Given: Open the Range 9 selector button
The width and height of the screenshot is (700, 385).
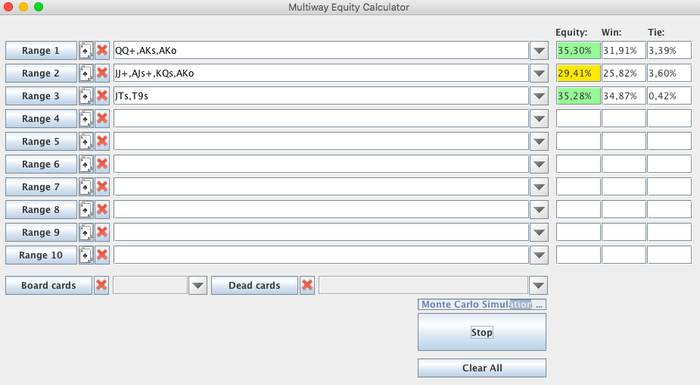Looking at the screenshot, I should point(41,233).
